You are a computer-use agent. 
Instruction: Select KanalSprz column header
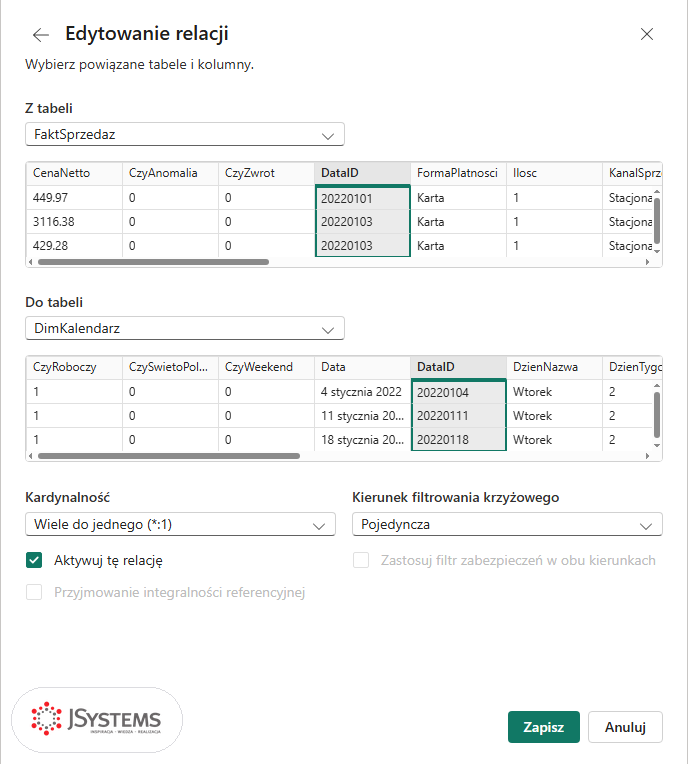pyautogui.click(x=632, y=173)
